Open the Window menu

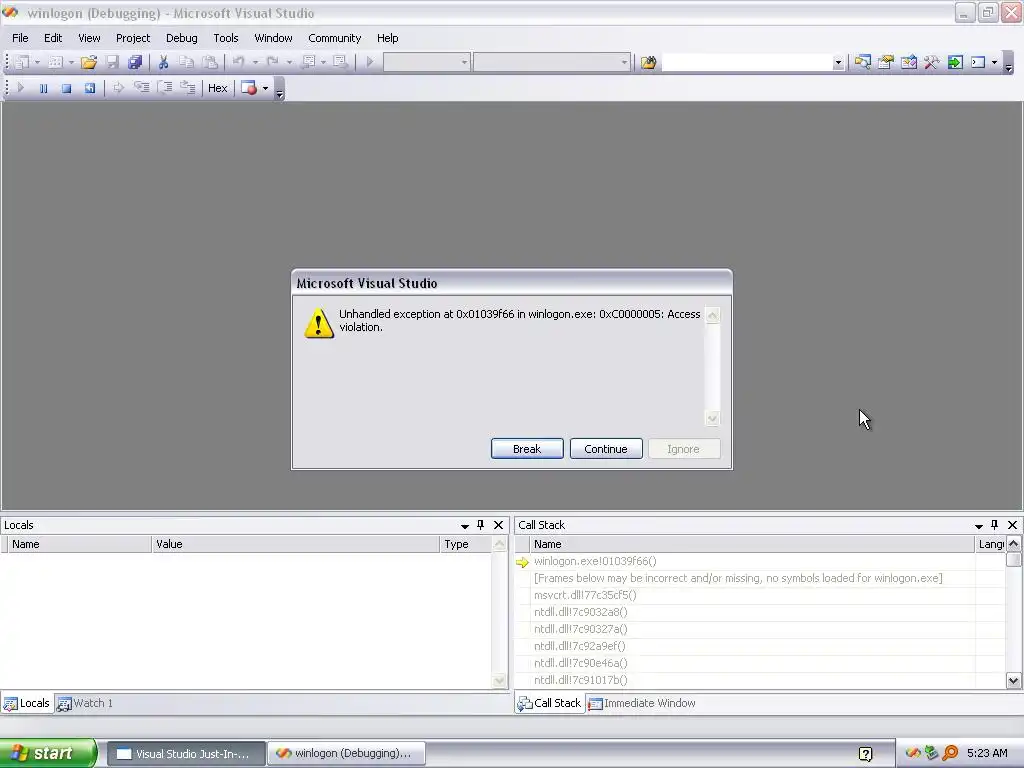(274, 38)
